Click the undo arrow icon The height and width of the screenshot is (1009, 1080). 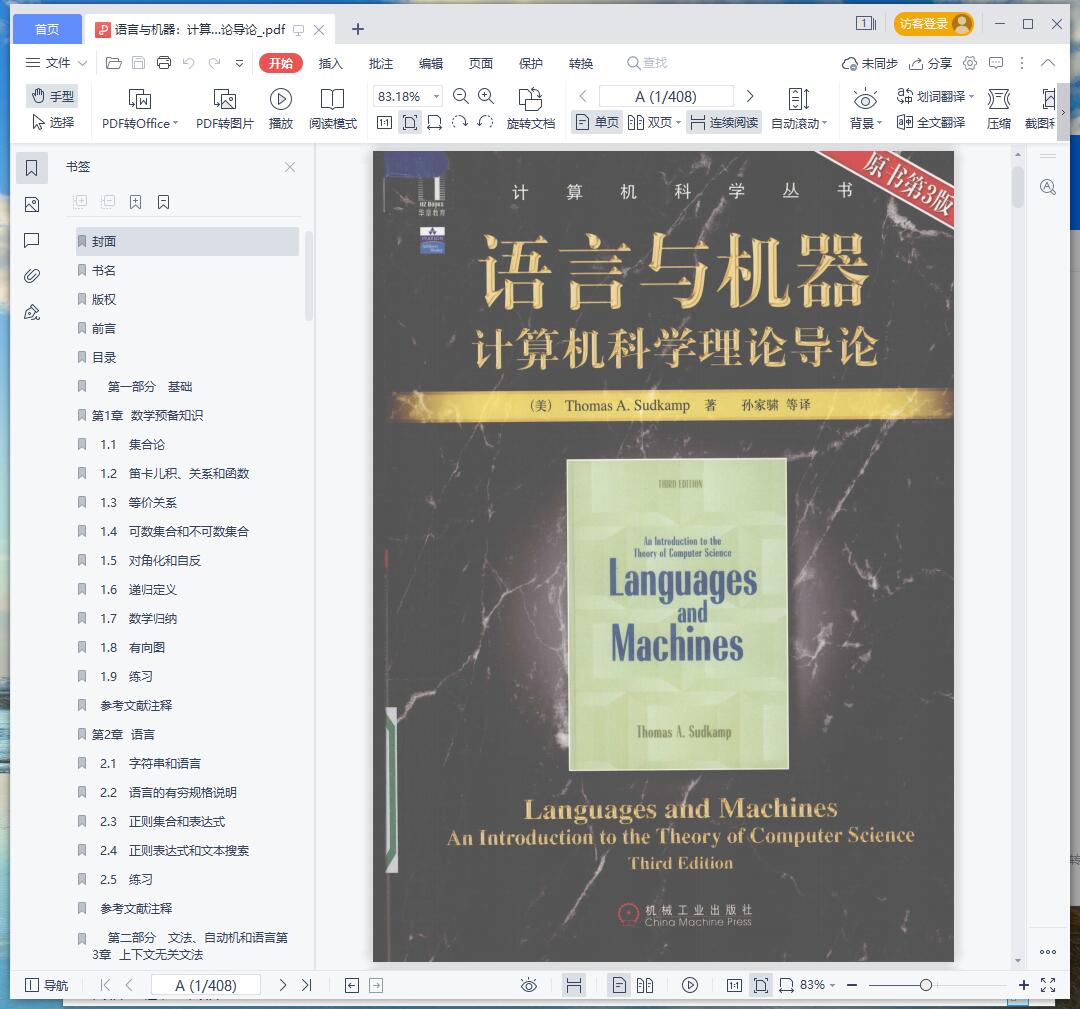[189, 63]
